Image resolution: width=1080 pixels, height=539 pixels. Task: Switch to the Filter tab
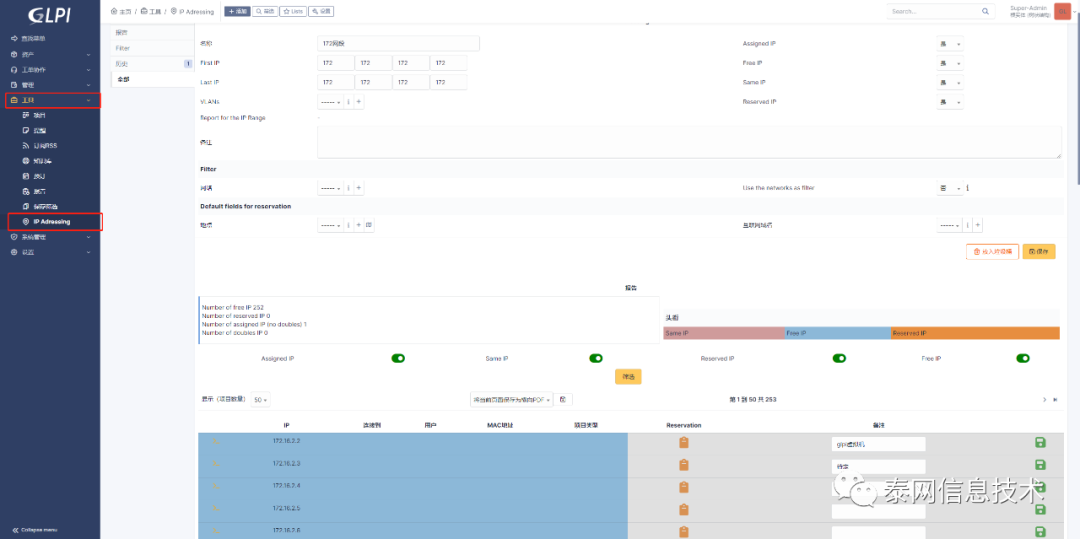152,48
